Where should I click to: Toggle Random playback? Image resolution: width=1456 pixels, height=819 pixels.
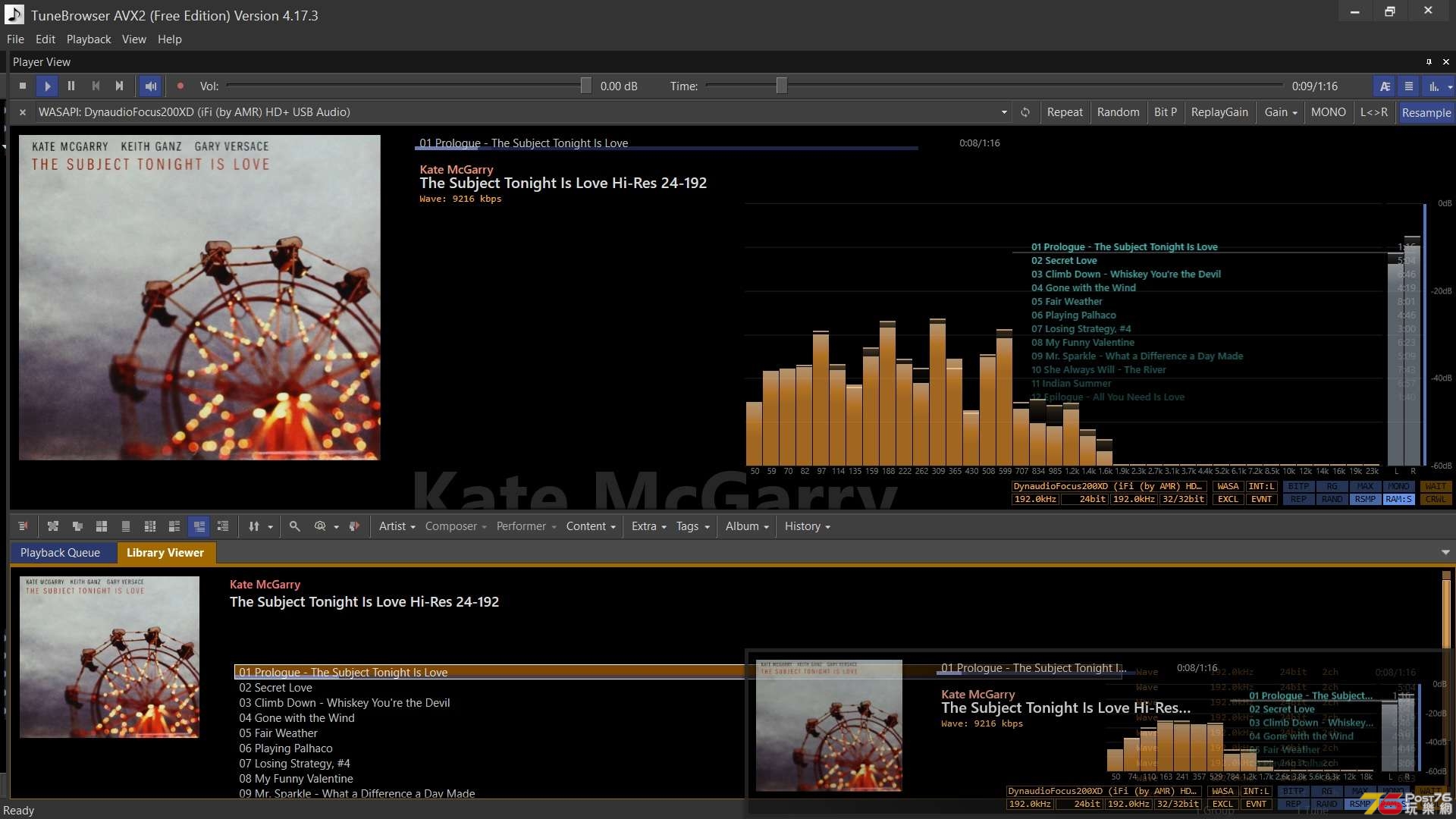pos(1118,112)
